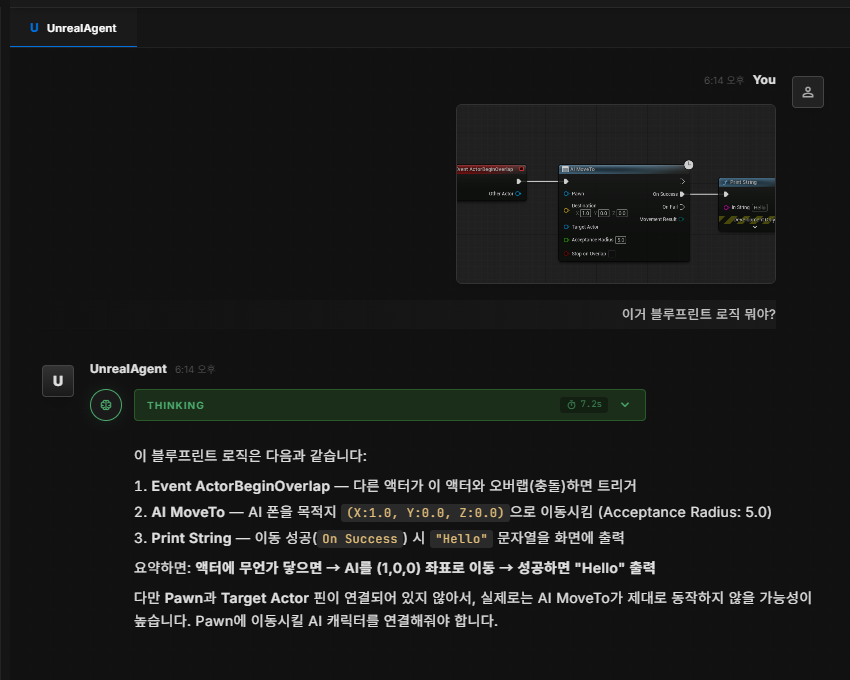Image resolution: width=850 pixels, height=680 pixels.
Task: Click the UnrealAgent avatar next to the reply
Action: [57, 380]
